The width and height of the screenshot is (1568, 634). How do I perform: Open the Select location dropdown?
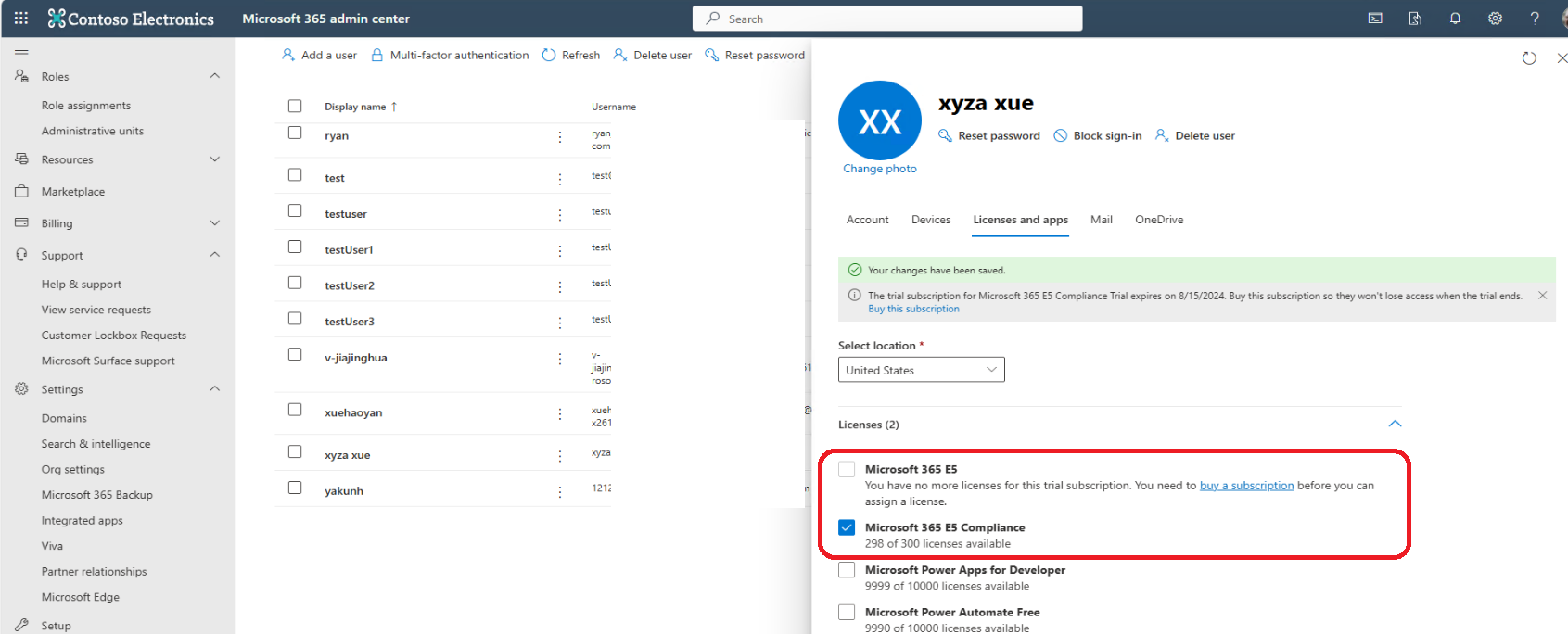(x=922, y=370)
